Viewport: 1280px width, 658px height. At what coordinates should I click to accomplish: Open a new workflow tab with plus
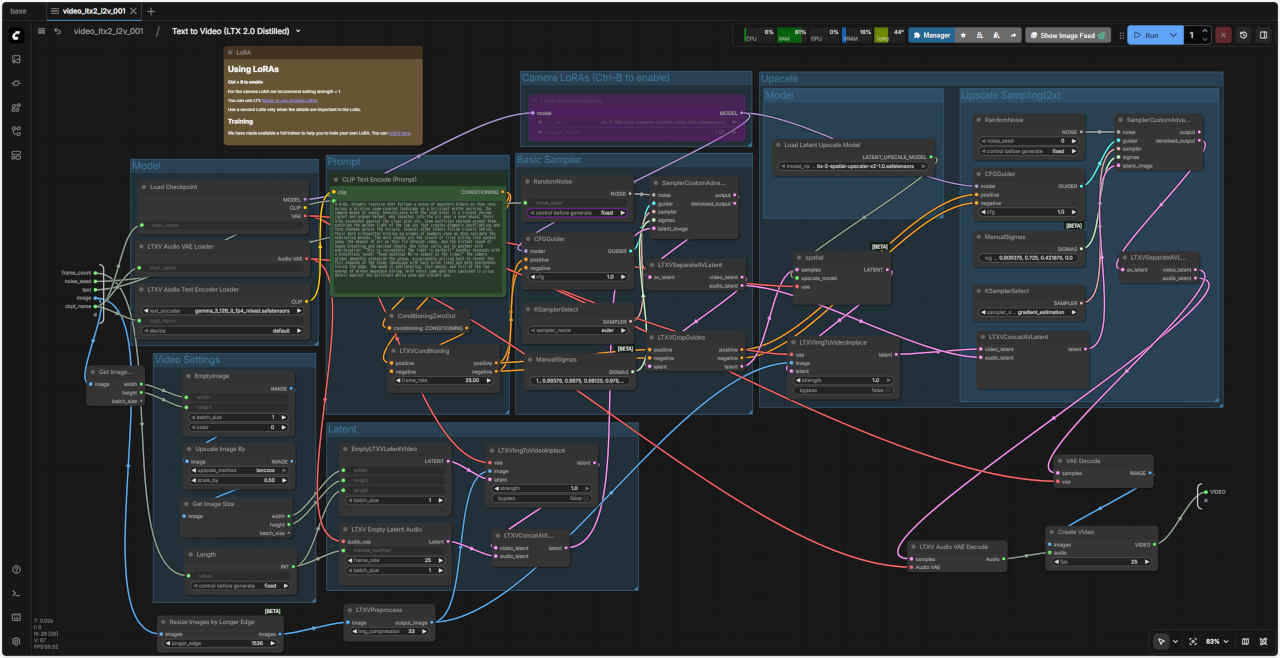(151, 11)
